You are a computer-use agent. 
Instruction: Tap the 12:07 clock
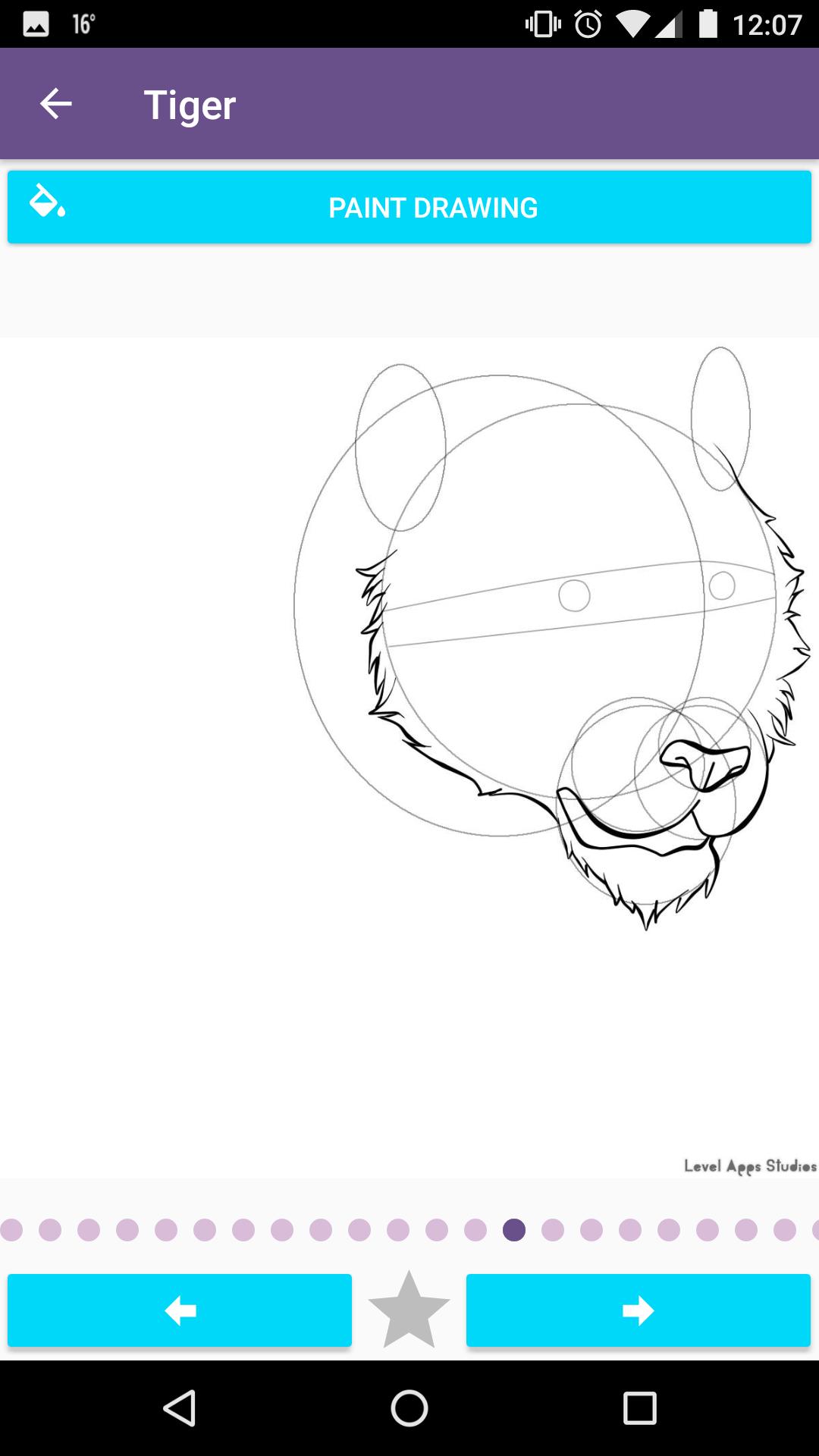pos(767,25)
